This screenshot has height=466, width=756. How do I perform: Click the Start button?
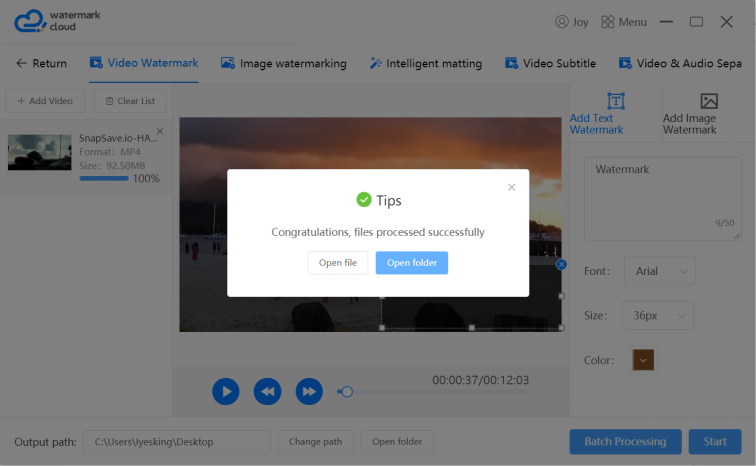[x=715, y=441]
